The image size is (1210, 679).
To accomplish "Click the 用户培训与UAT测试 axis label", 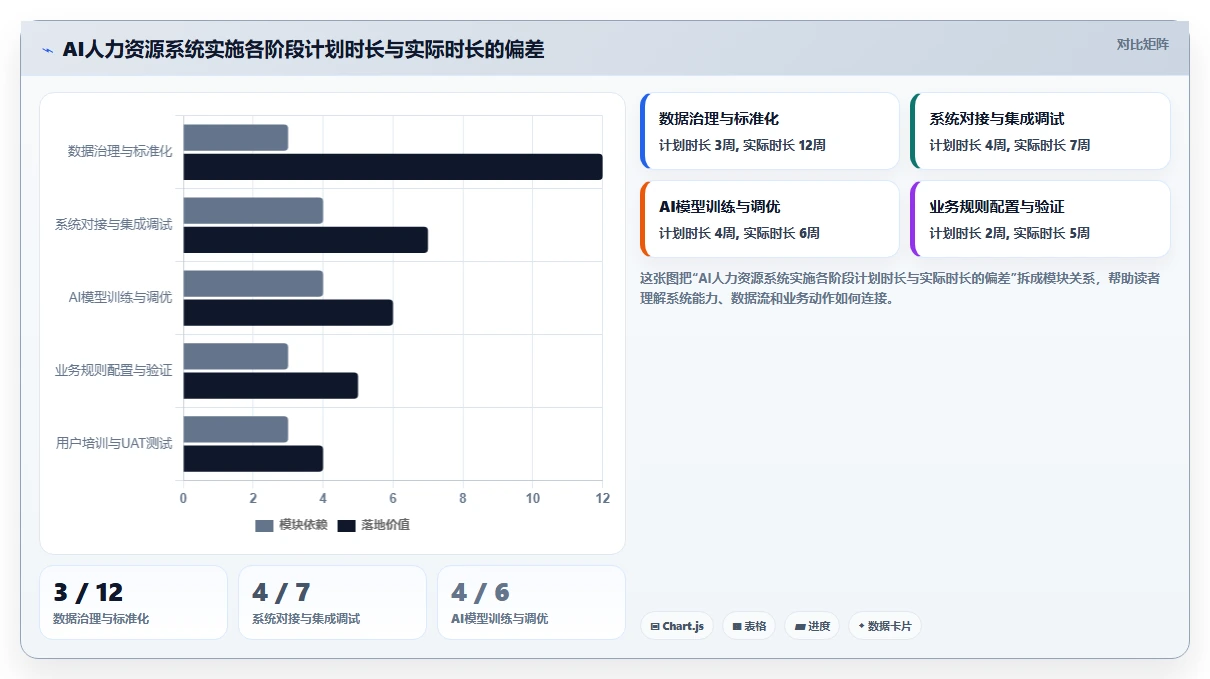I will point(114,443).
